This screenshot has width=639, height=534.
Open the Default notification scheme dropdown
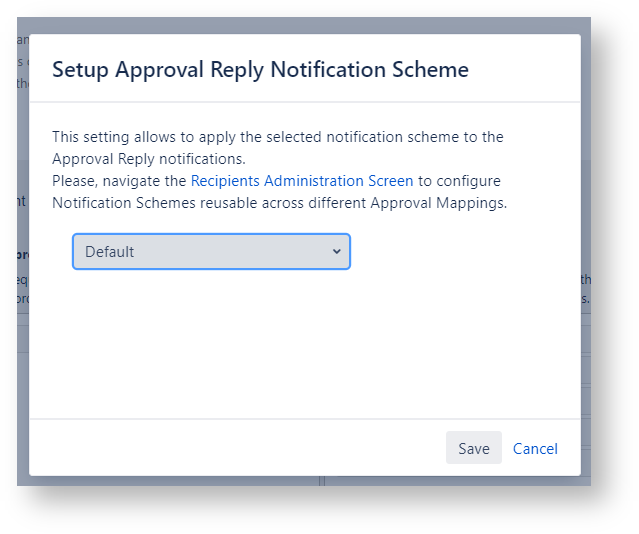tap(211, 252)
